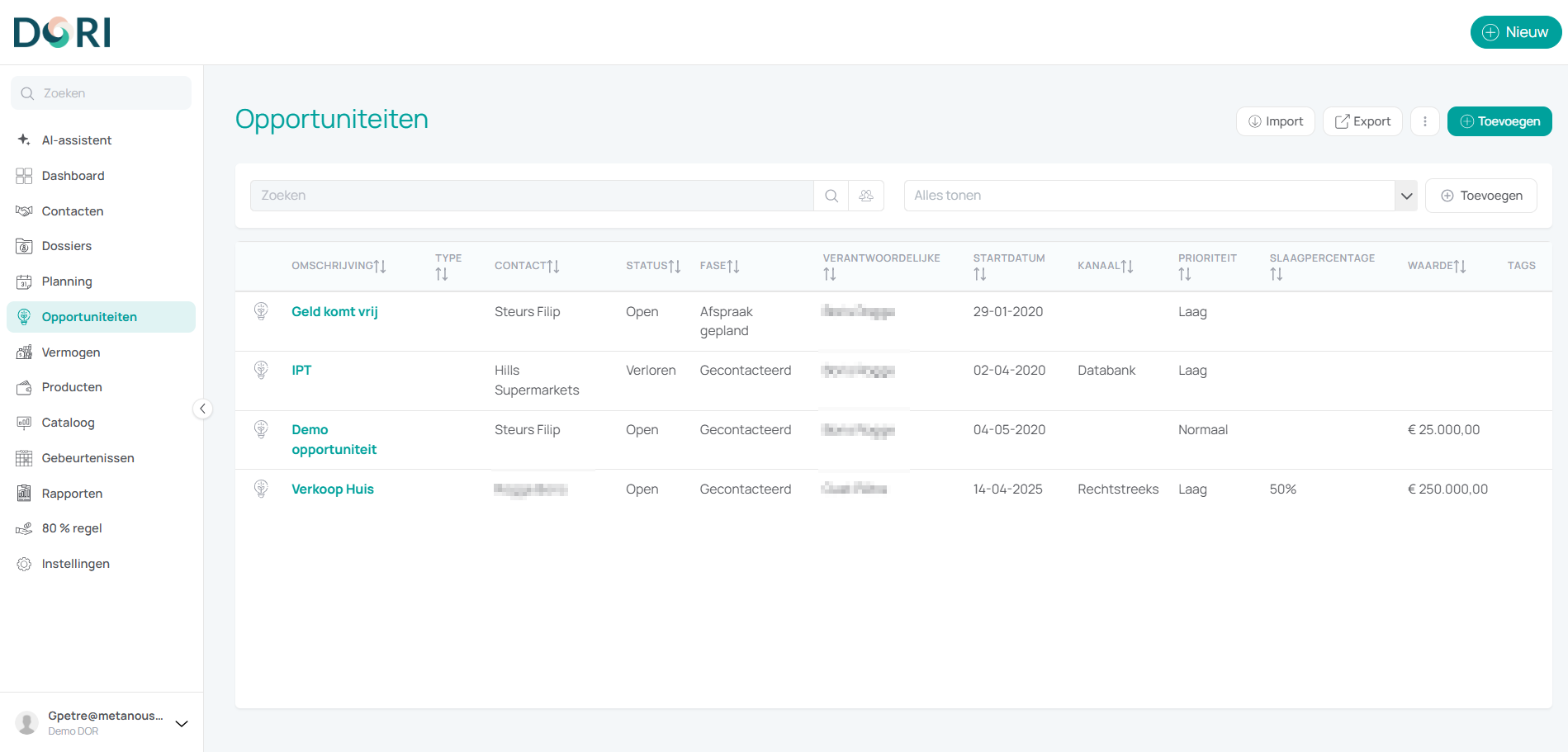Viewport: 1568px width, 752px height.
Task: Click the green Nieuw button
Action: [1516, 32]
